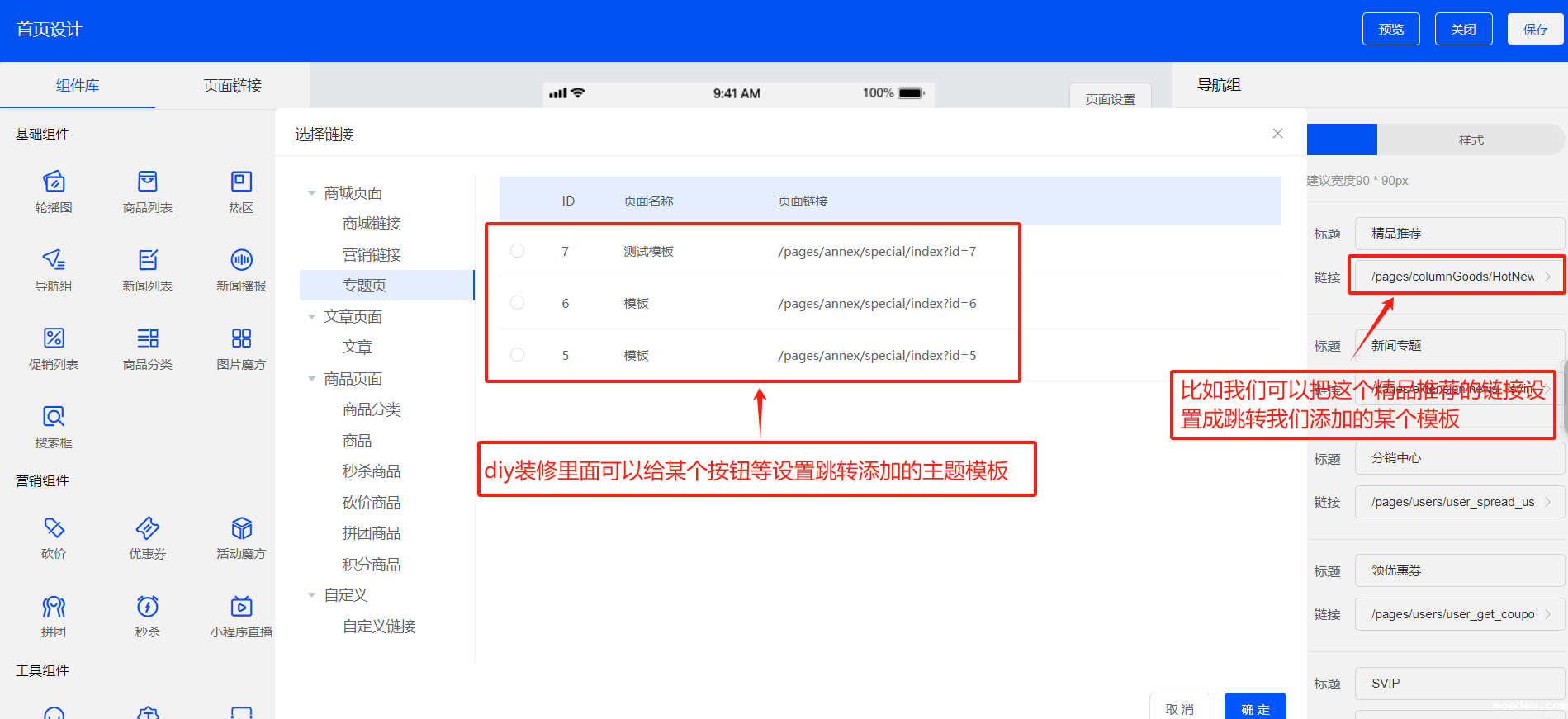Viewport: 1568px width, 719px height.
Task: Select radio button for template ID 7
Action: pyautogui.click(x=518, y=251)
